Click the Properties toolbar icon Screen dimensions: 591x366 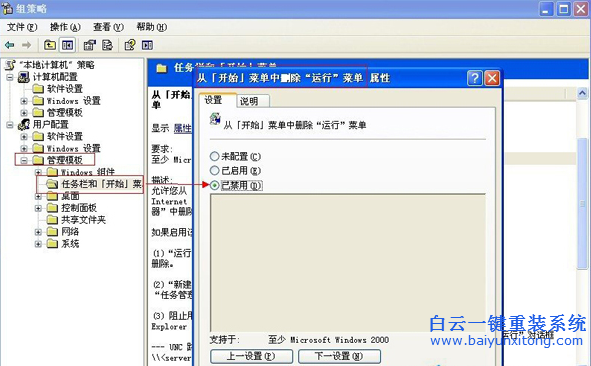(x=90, y=46)
